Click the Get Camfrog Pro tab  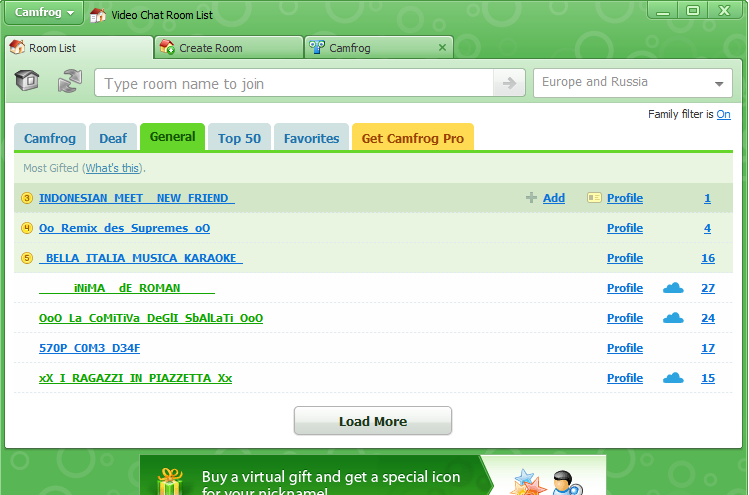[x=413, y=138]
